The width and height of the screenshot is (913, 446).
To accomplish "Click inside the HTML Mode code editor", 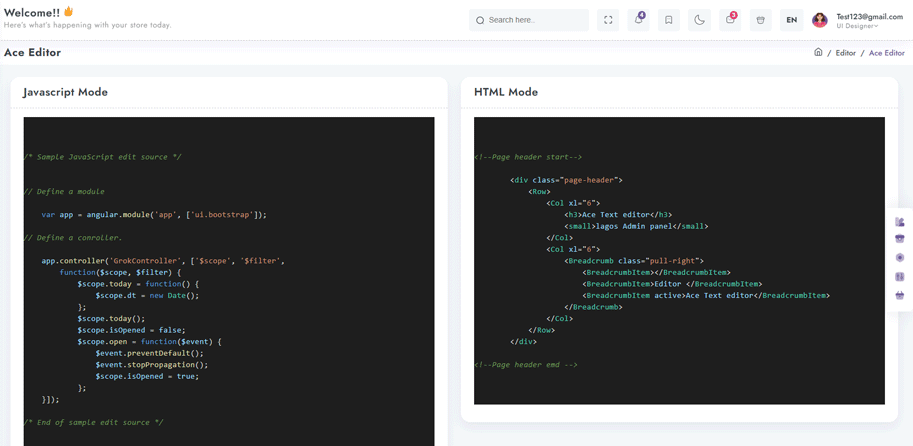I will coord(679,260).
